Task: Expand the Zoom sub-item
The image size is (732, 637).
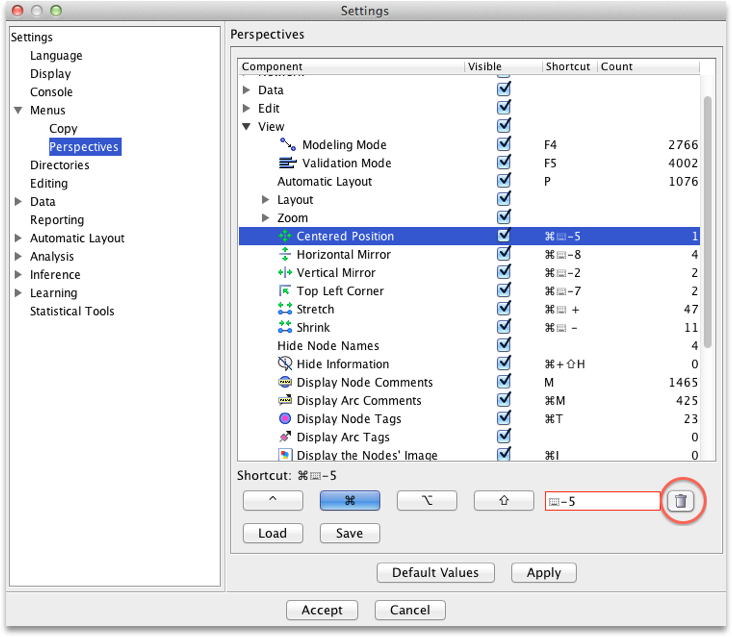Action: pos(266,218)
